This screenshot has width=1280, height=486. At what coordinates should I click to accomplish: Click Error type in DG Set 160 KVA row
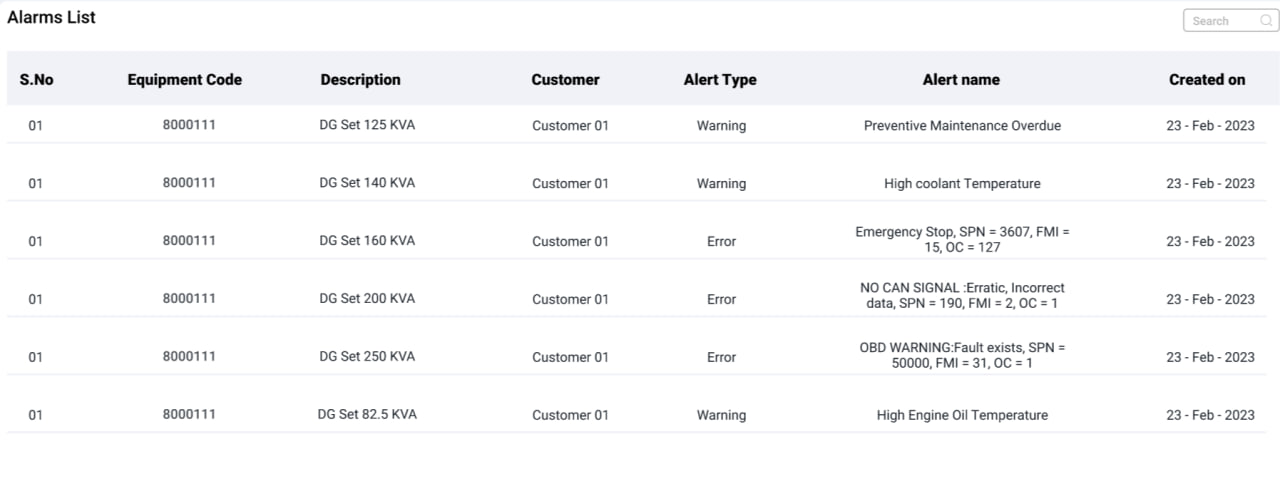721,241
